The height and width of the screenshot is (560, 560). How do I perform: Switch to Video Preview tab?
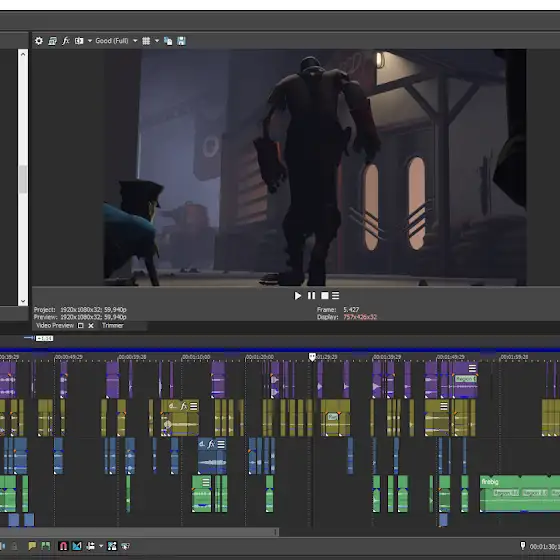coord(55,325)
